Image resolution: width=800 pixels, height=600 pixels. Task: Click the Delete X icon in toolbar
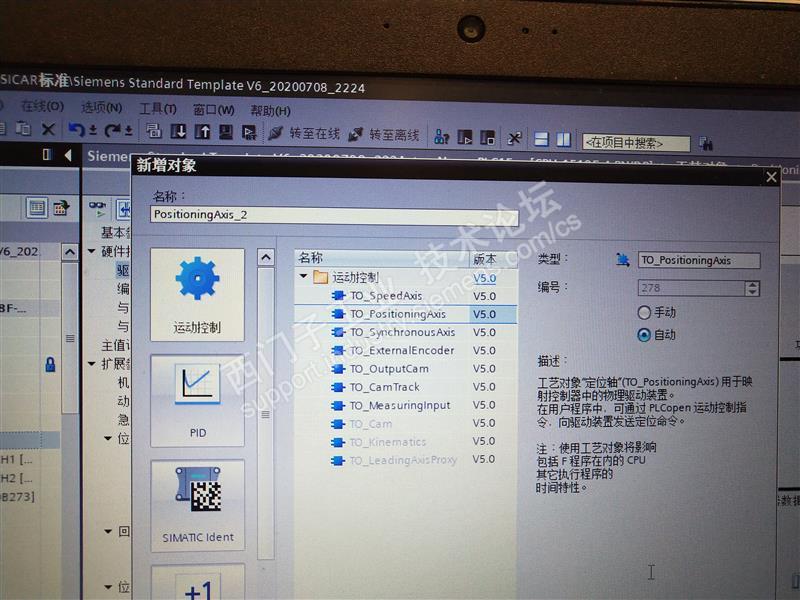(x=48, y=129)
